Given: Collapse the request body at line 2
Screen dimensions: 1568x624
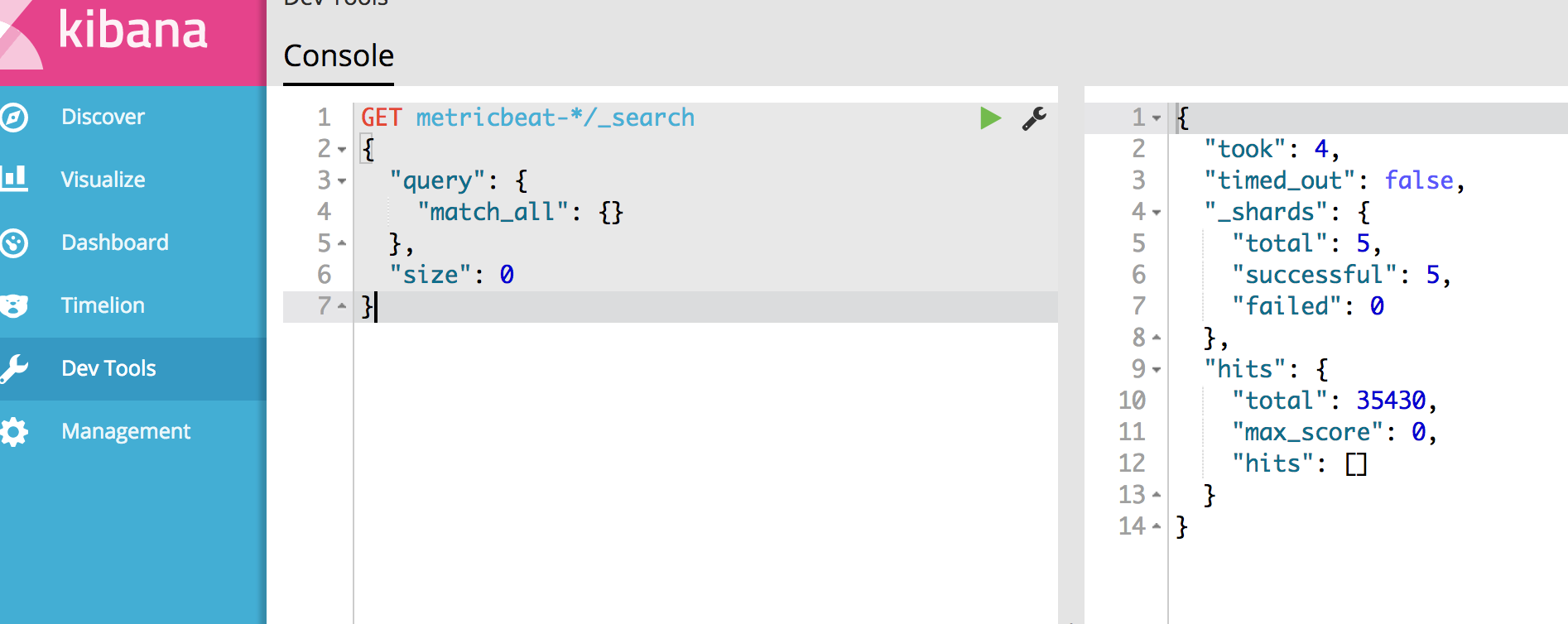Looking at the screenshot, I should point(342,150).
